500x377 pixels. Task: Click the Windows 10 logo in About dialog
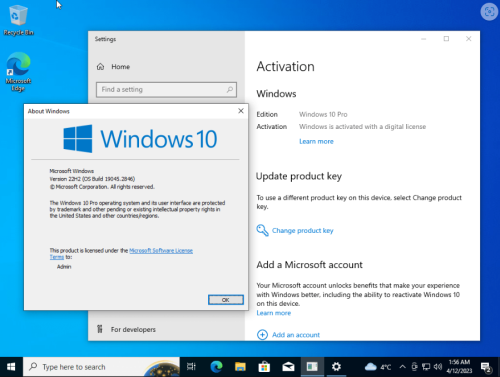tap(140, 139)
